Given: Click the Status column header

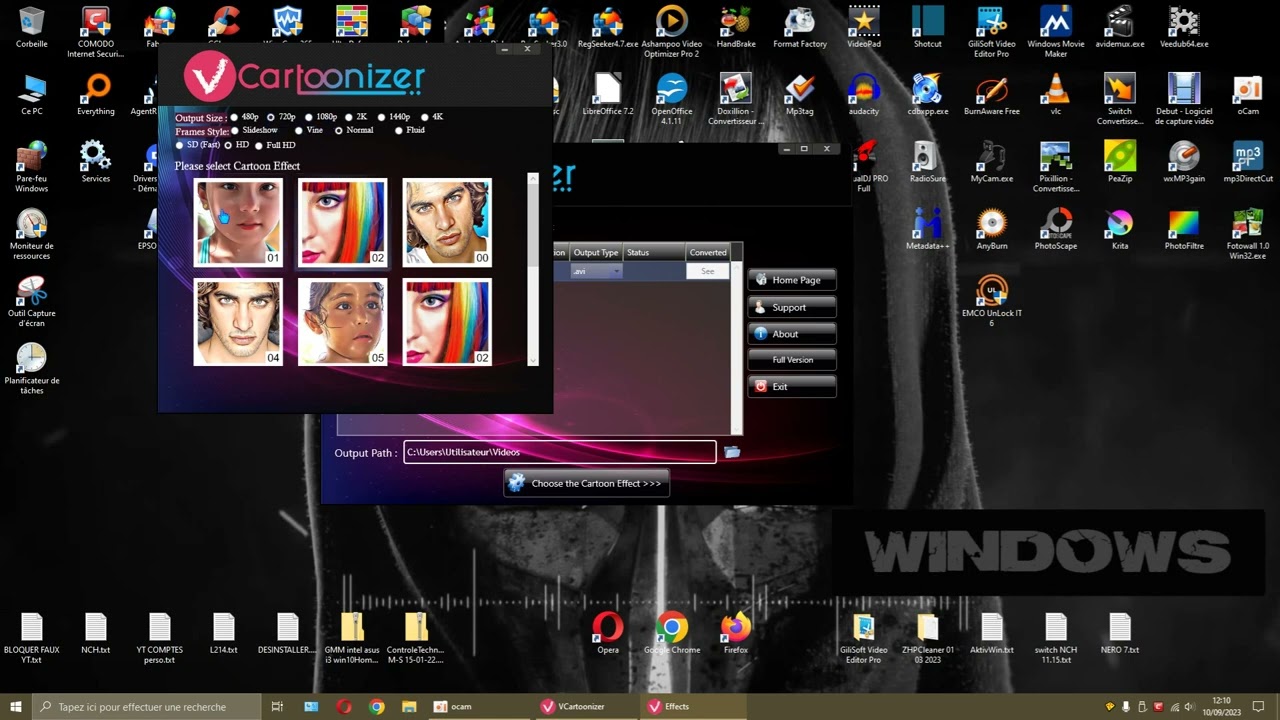Looking at the screenshot, I should (654, 253).
